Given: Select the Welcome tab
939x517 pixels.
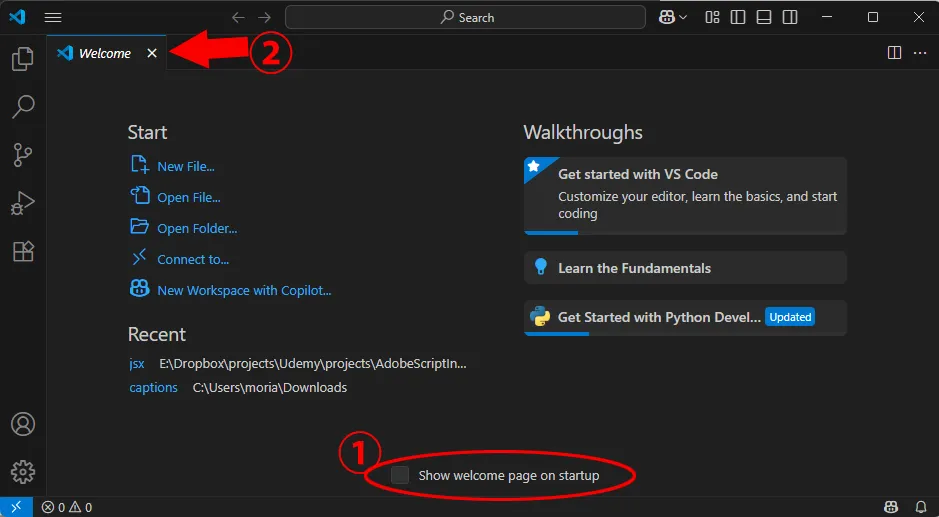Looking at the screenshot, I should [x=106, y=53].
